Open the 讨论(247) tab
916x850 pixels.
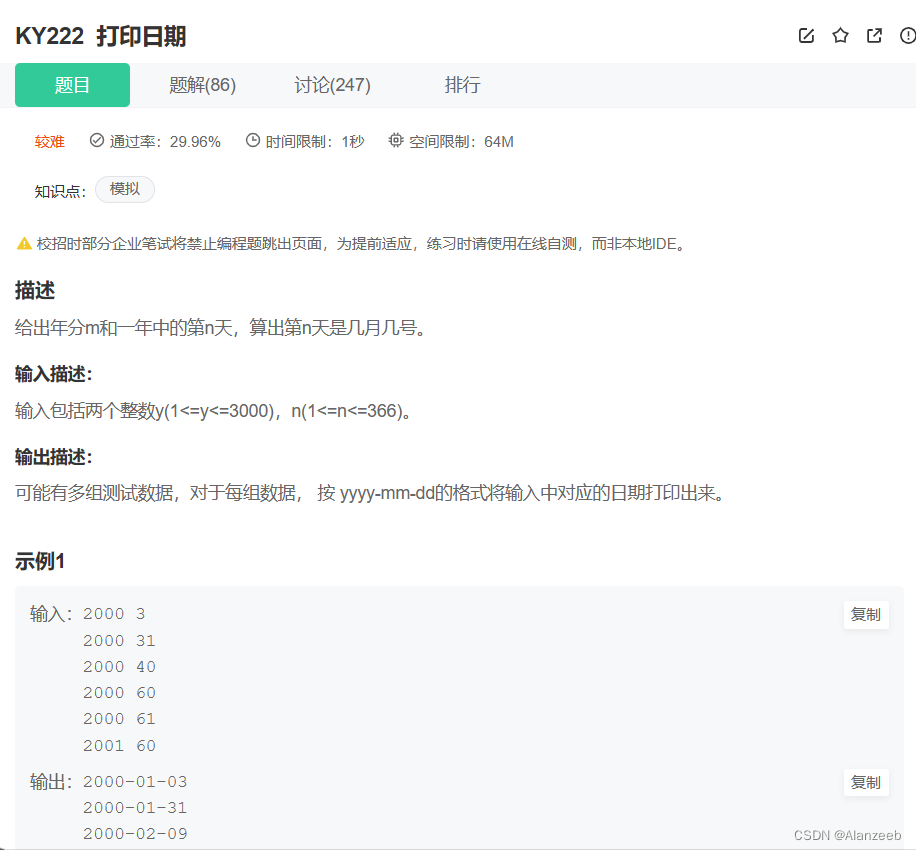[332, 85]
